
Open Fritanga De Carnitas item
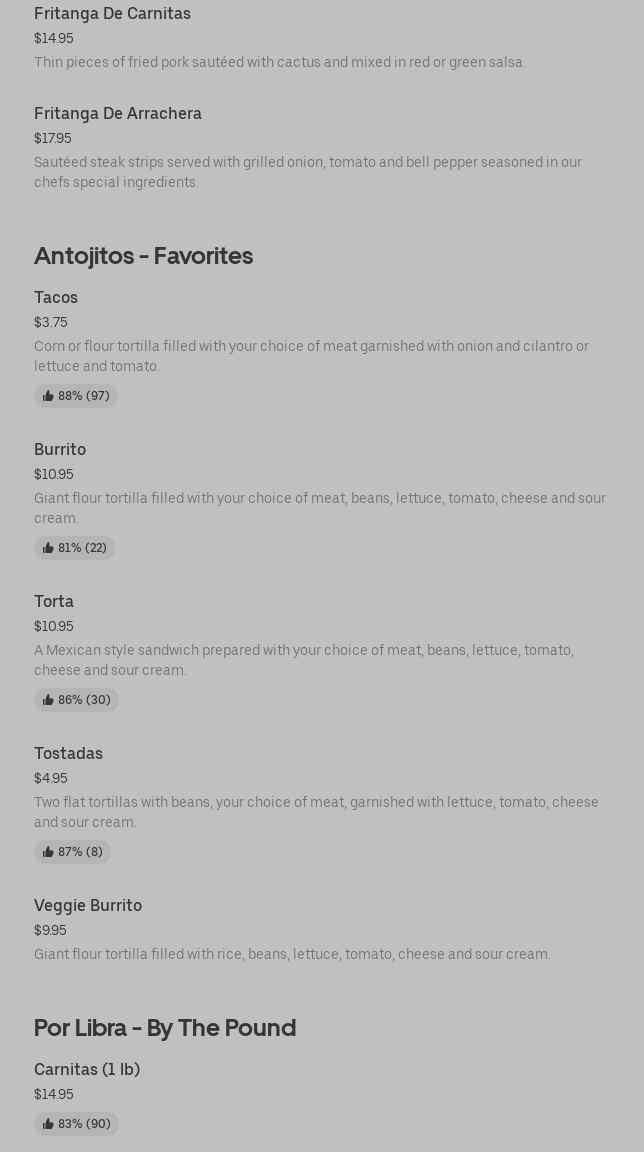point(112,13)
